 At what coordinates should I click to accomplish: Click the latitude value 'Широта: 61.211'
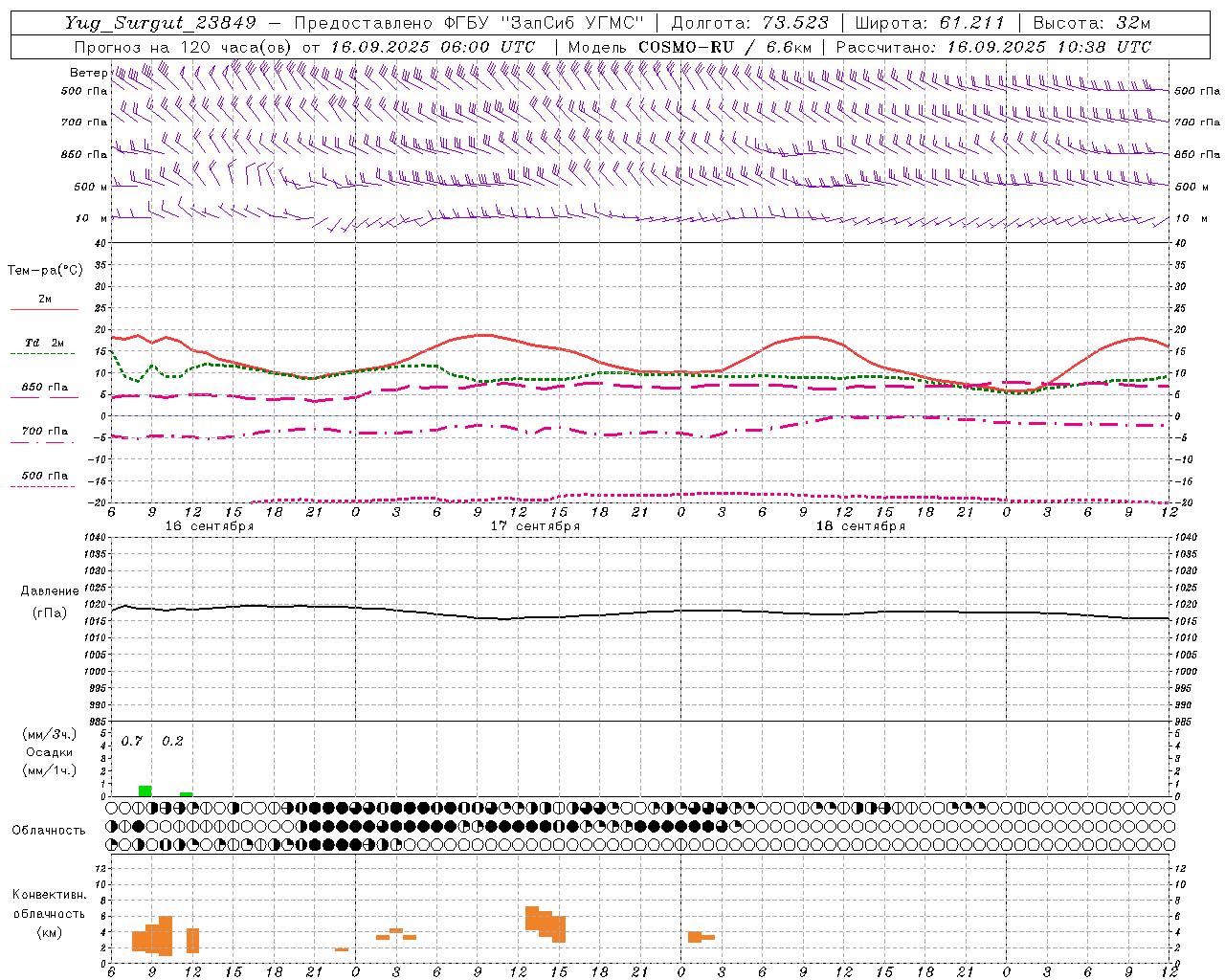click(x=929, y=23)
